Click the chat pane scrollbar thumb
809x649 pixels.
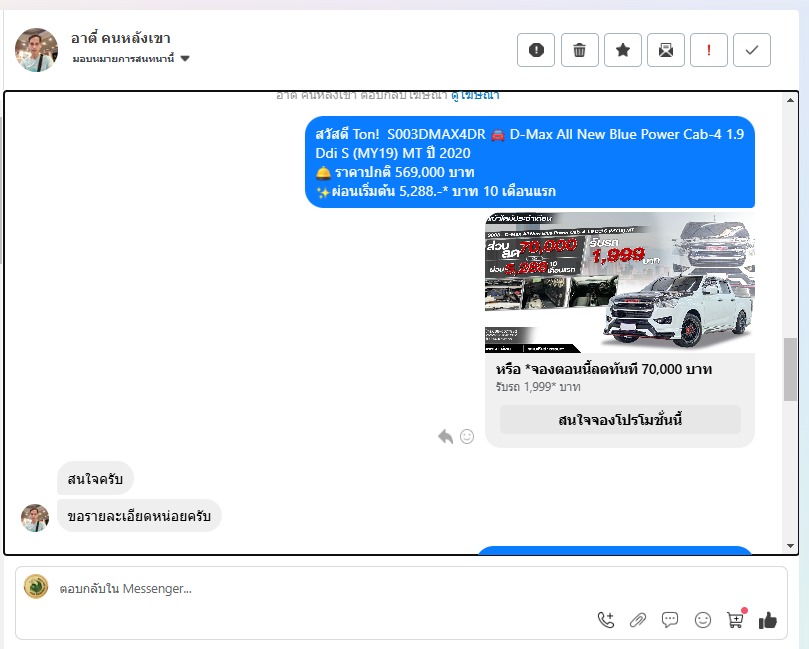tap(790, 369)
